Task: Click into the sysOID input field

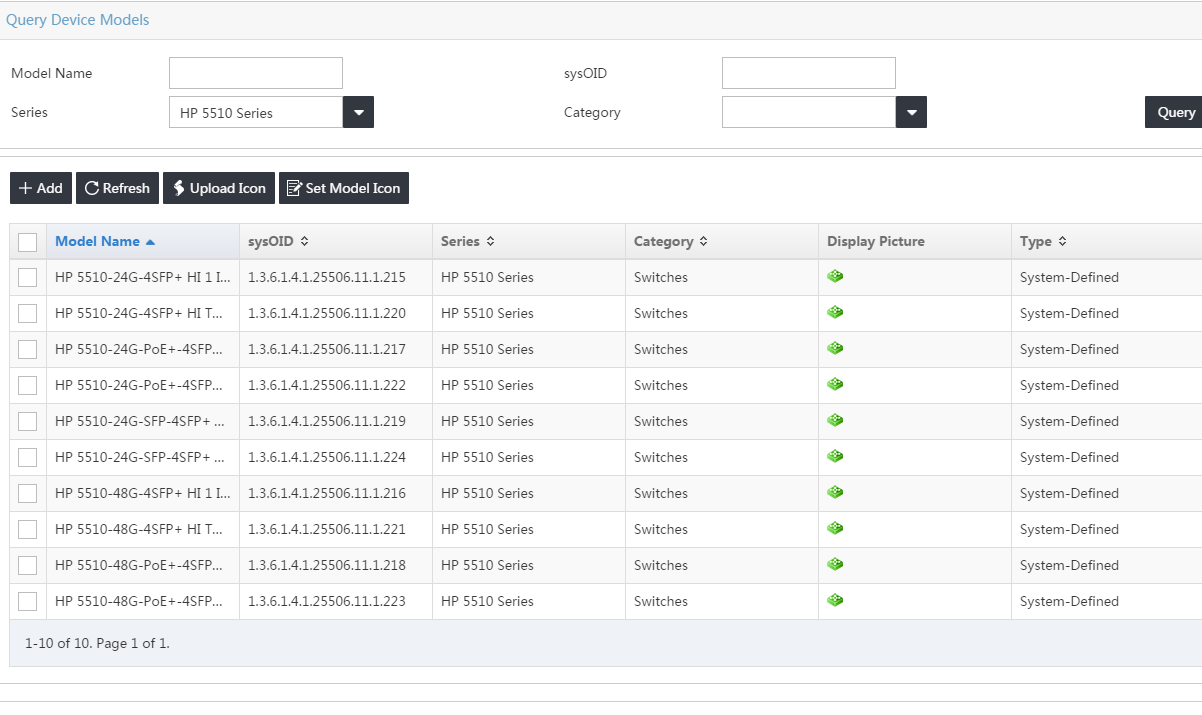Action: [809, 73]
